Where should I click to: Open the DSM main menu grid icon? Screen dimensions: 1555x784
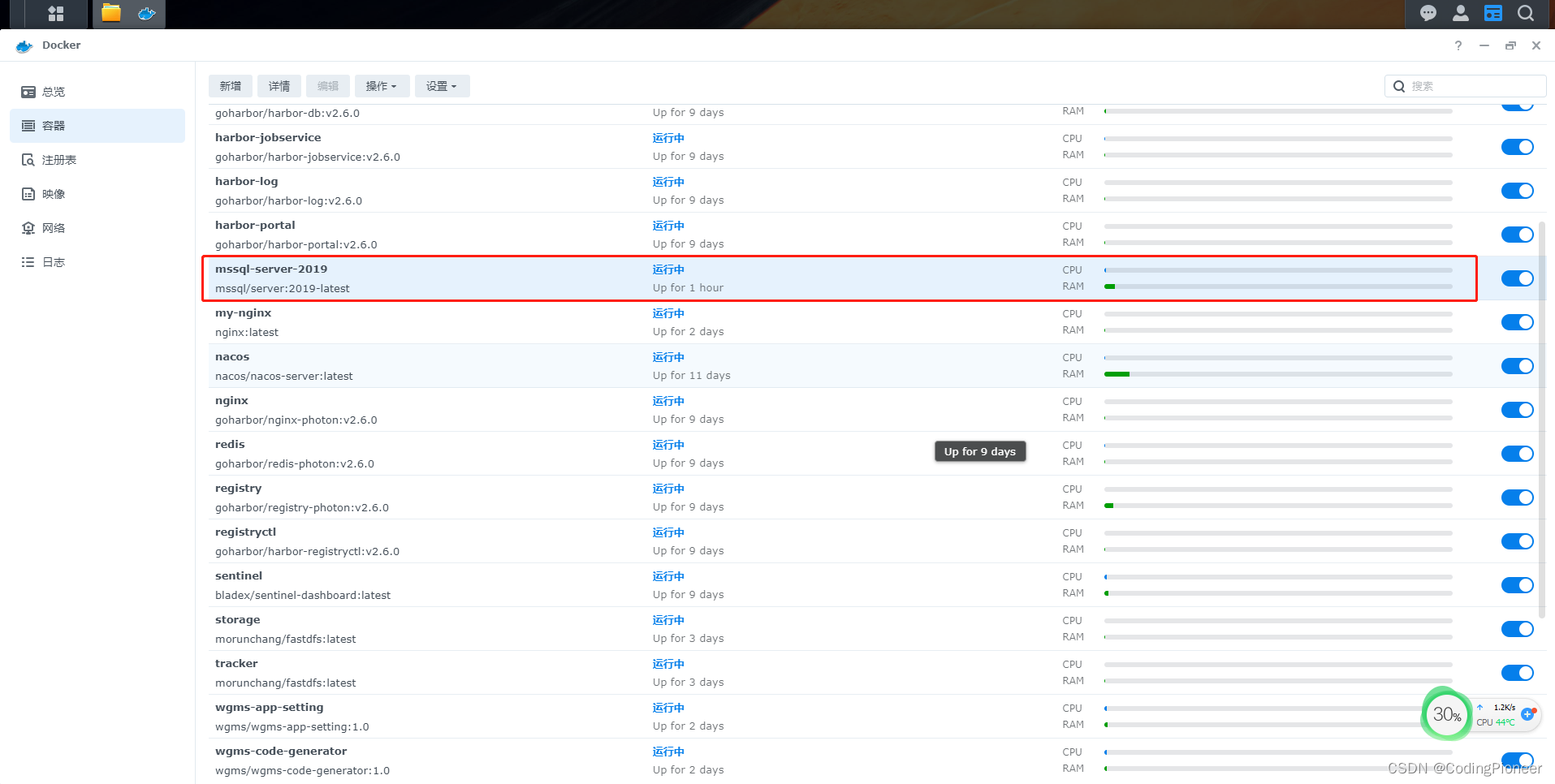coord(55,13)
